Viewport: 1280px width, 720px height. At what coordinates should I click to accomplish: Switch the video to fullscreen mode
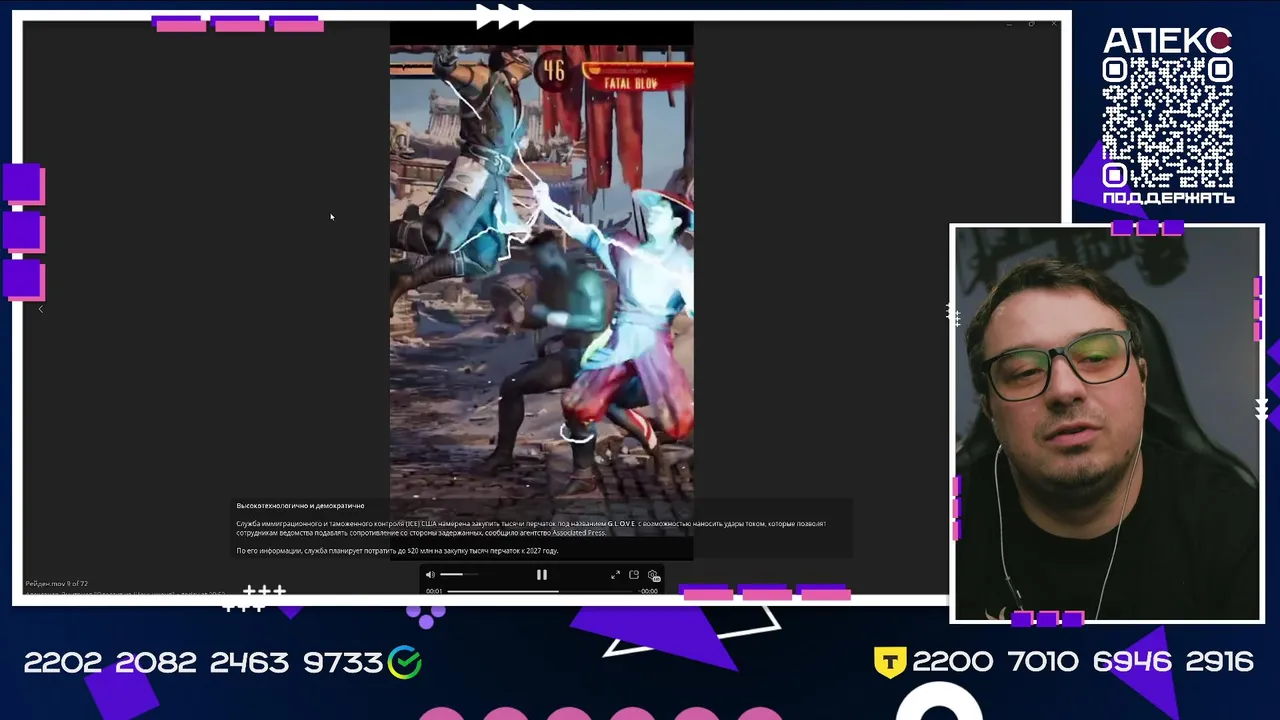click(x=615, y=575)
